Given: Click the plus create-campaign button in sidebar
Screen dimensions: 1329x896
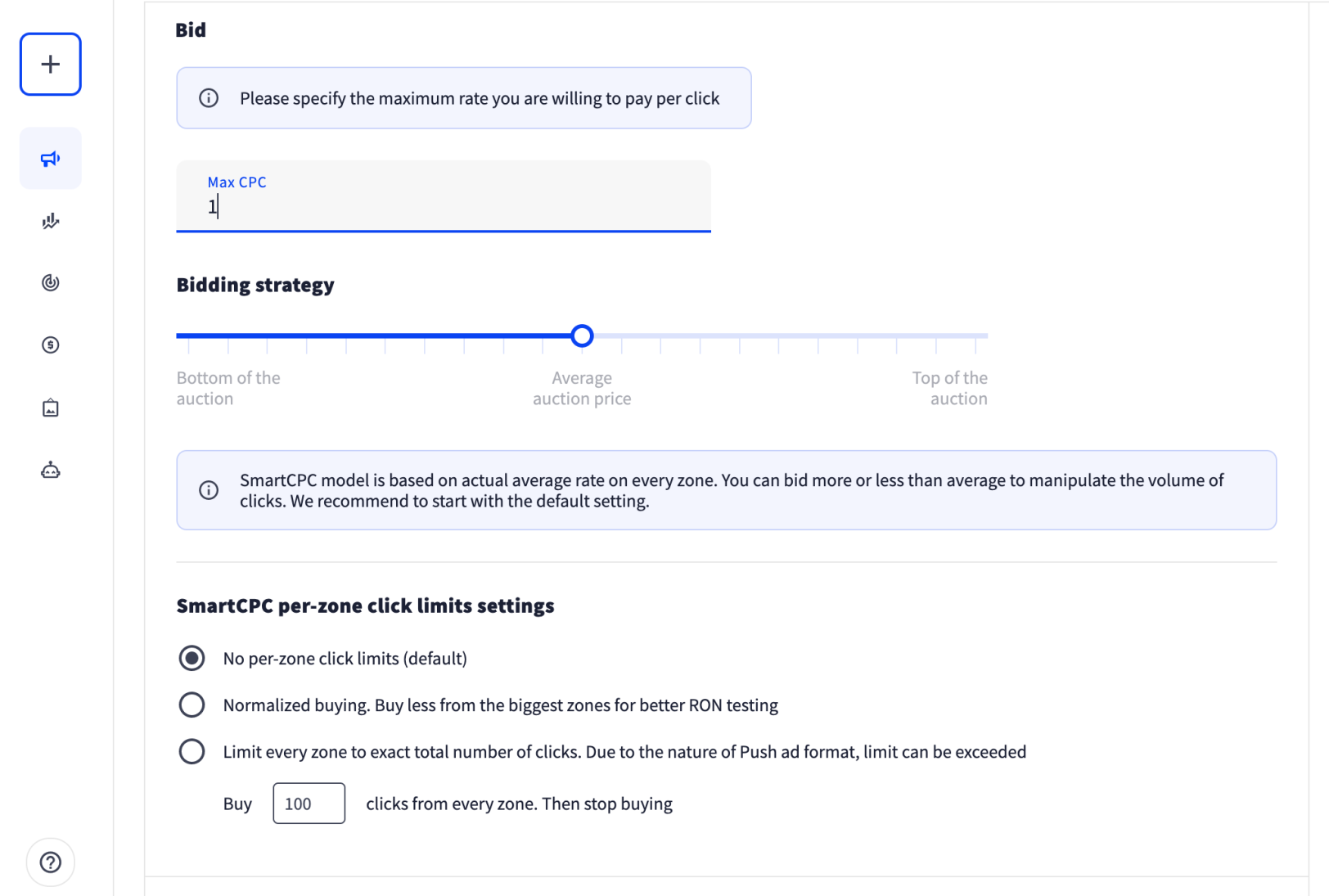Looking at the screenshot, I should tap(51, 65).
